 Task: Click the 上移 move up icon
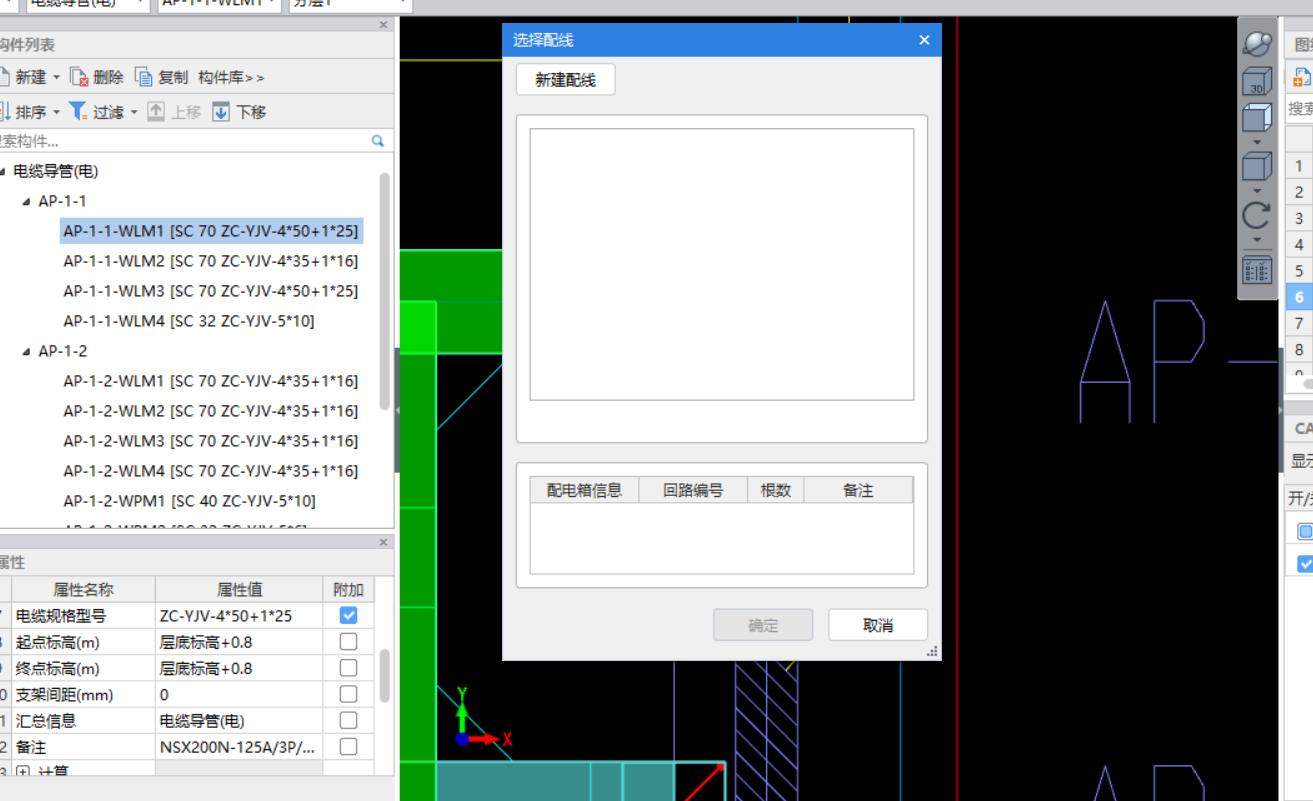click(156, 112)
